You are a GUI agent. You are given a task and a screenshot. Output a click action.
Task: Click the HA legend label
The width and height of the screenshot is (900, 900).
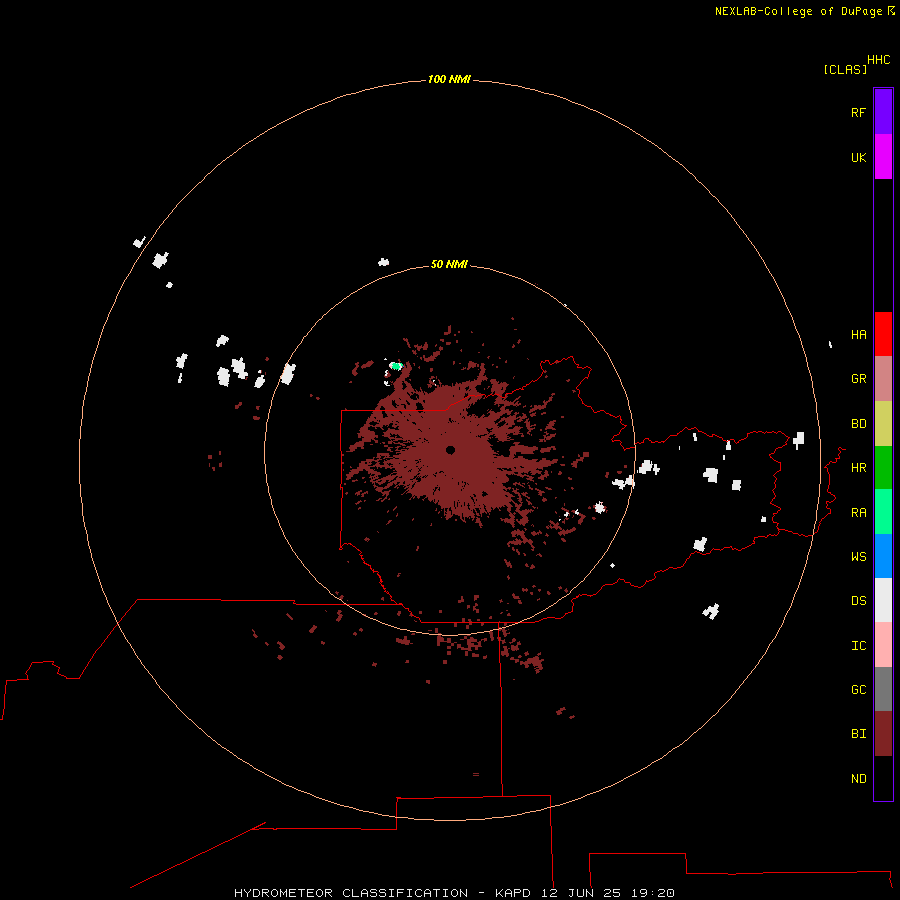pyautogui.click(x=858, y=335)
